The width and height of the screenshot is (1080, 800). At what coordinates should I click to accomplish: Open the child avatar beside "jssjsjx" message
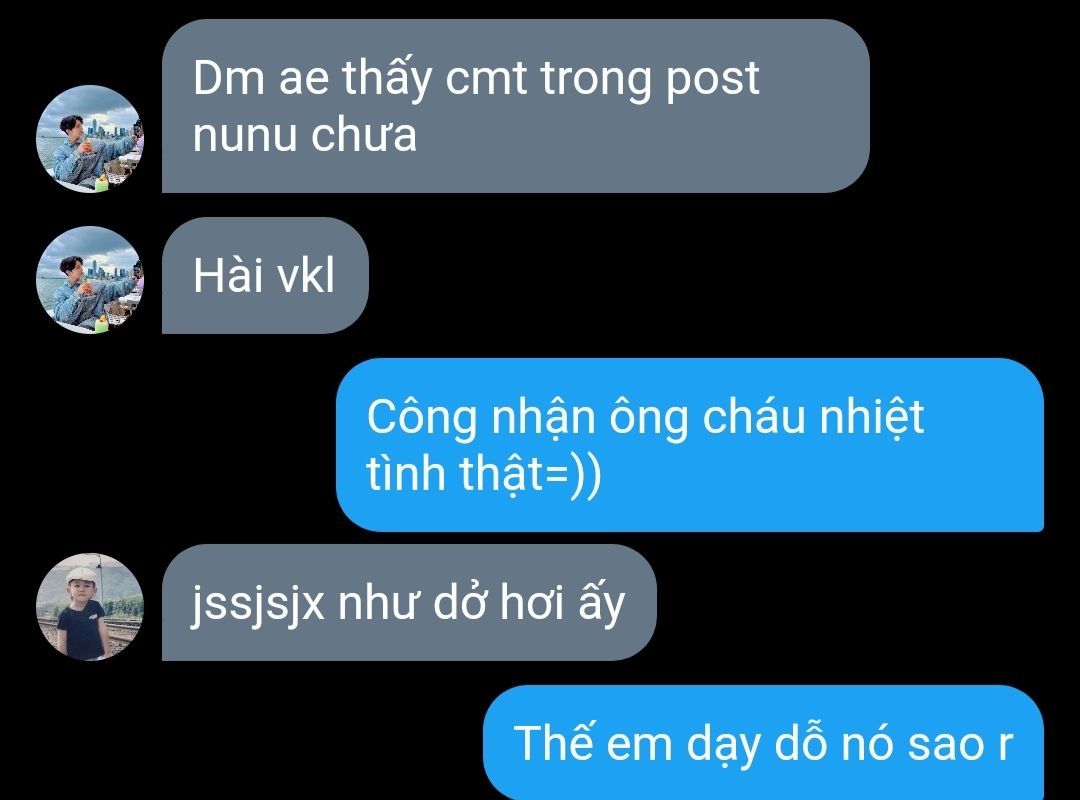[x=90, y=606]
